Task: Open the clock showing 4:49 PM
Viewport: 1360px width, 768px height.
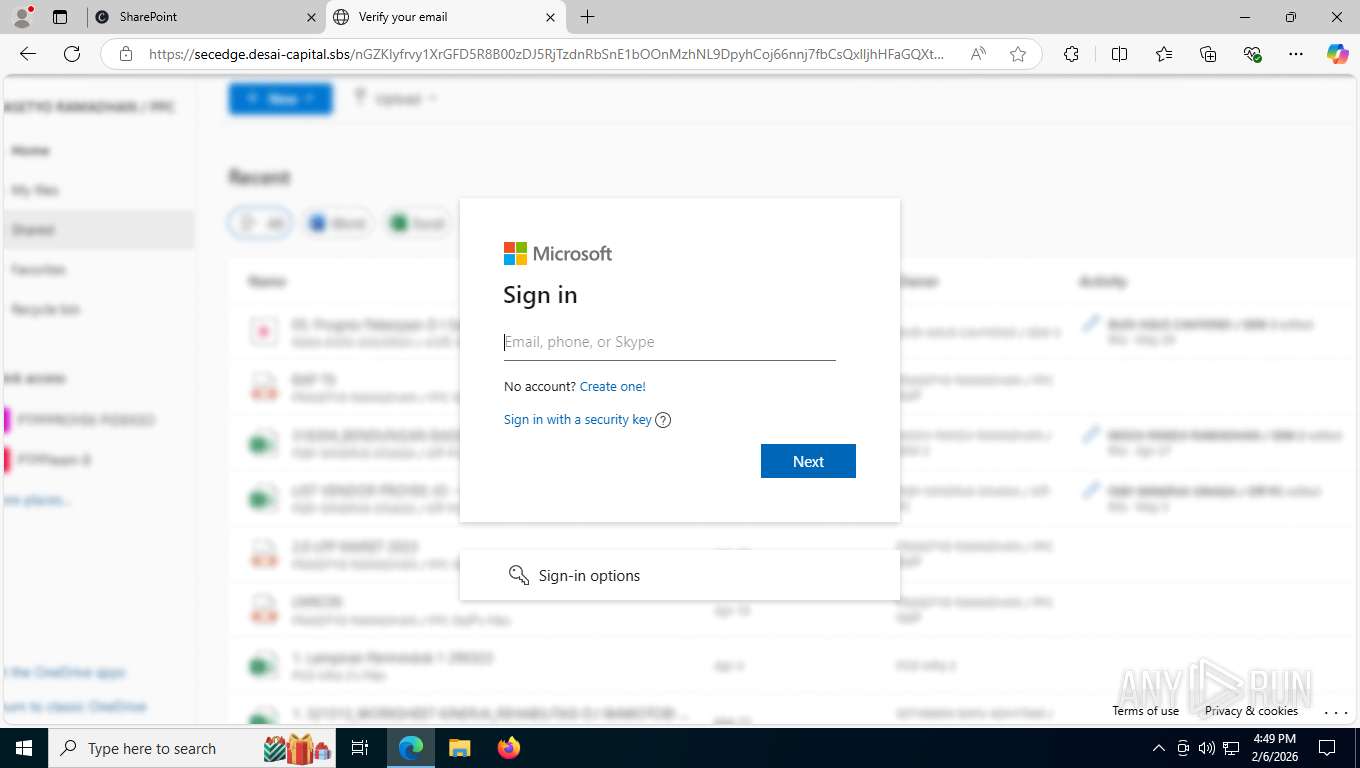Action: coord(1273,748)
